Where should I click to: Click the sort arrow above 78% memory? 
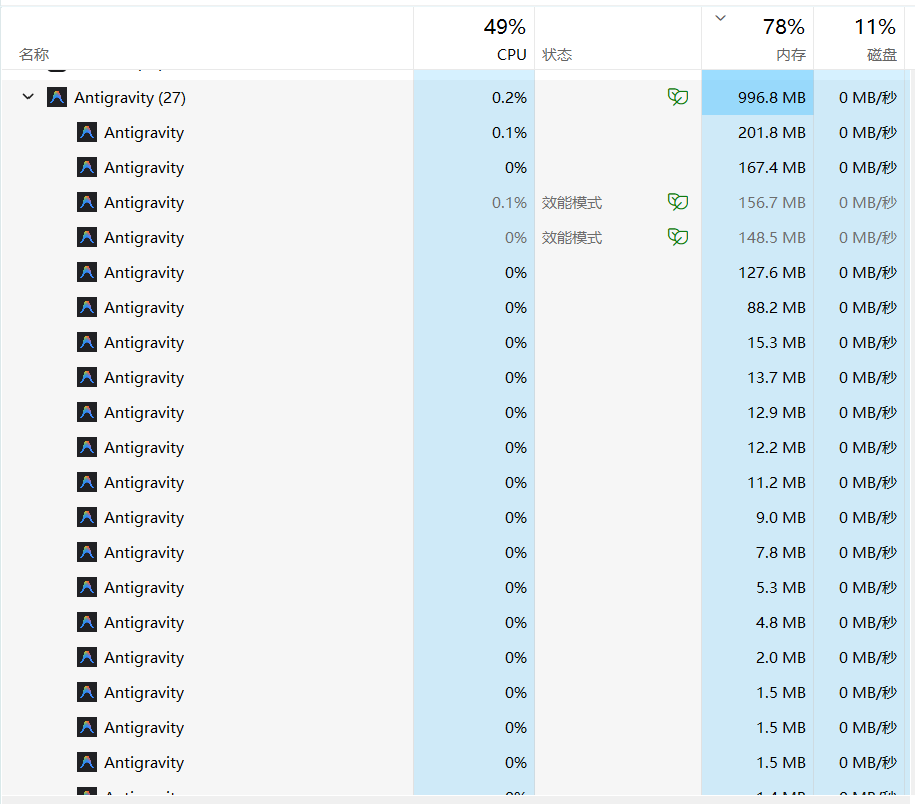[721, 18]
